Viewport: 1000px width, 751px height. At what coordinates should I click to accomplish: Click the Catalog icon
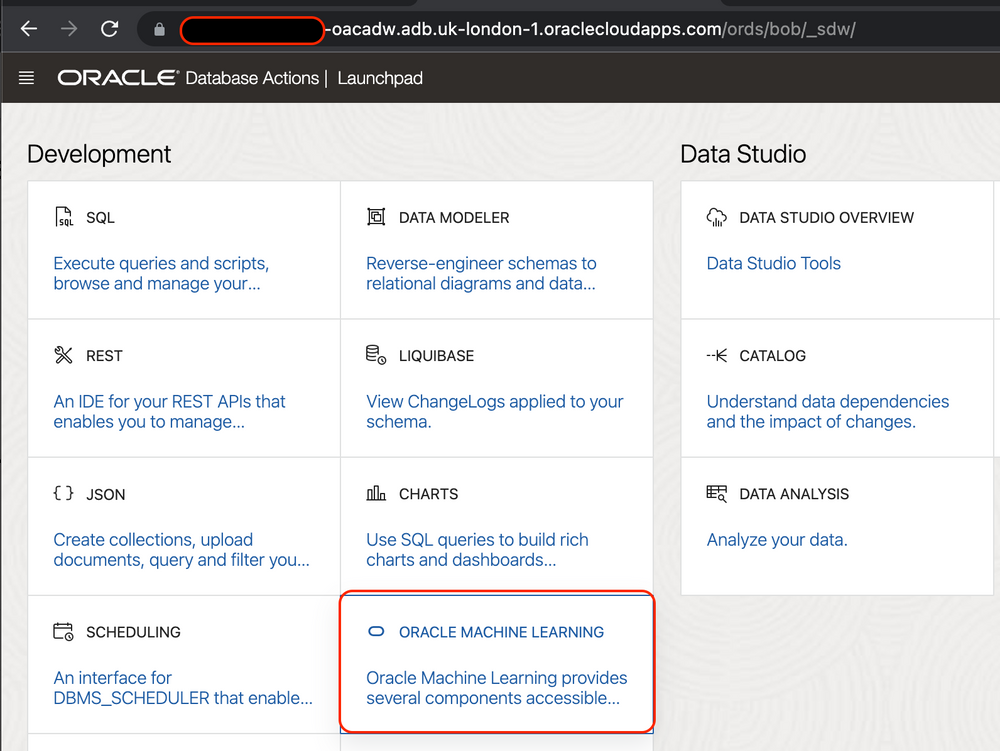click(x=717, y=354)
